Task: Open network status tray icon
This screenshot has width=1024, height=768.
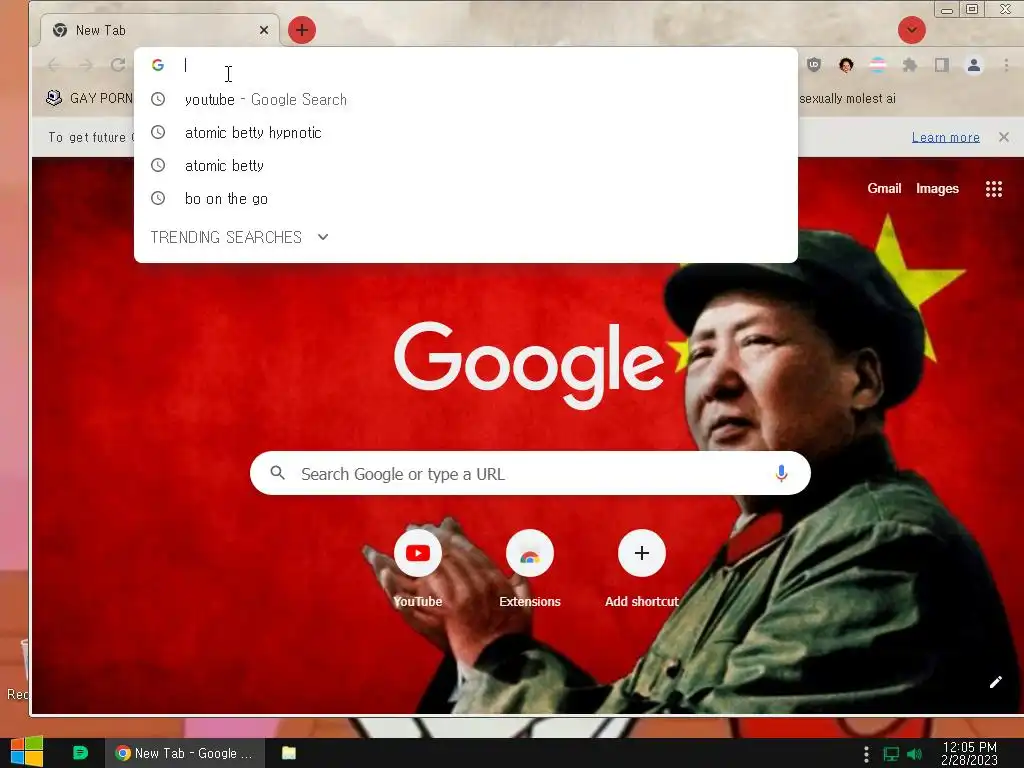Action: (891, 754)
